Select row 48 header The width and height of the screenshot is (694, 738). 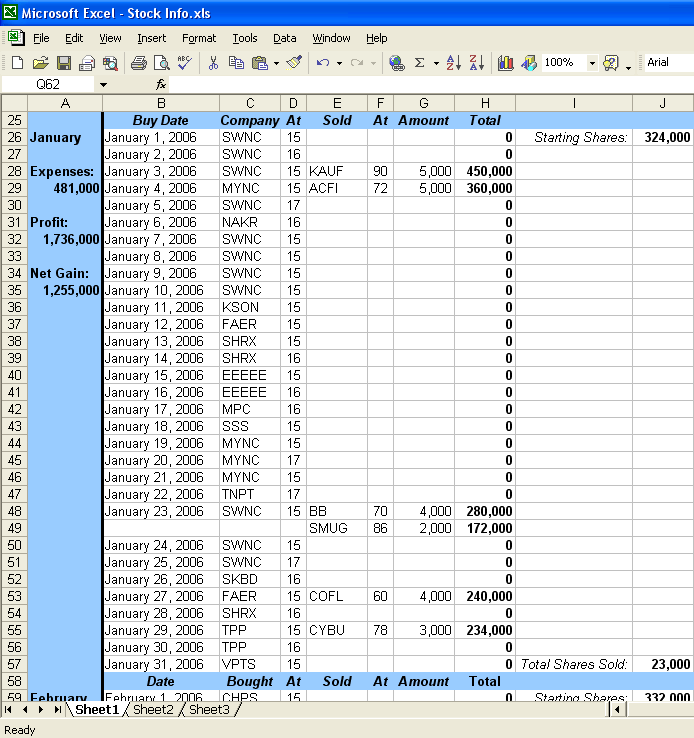tap(15, 511)
